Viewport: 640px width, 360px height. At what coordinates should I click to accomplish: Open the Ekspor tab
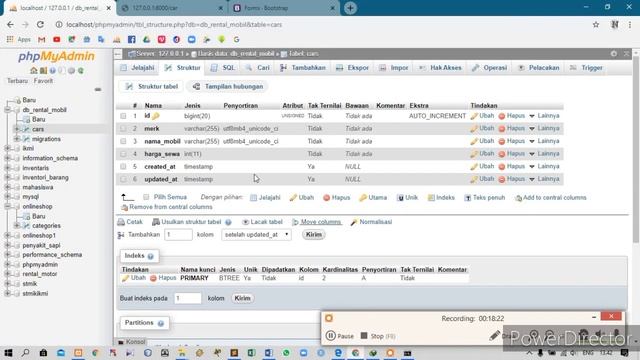click(352, 68)
